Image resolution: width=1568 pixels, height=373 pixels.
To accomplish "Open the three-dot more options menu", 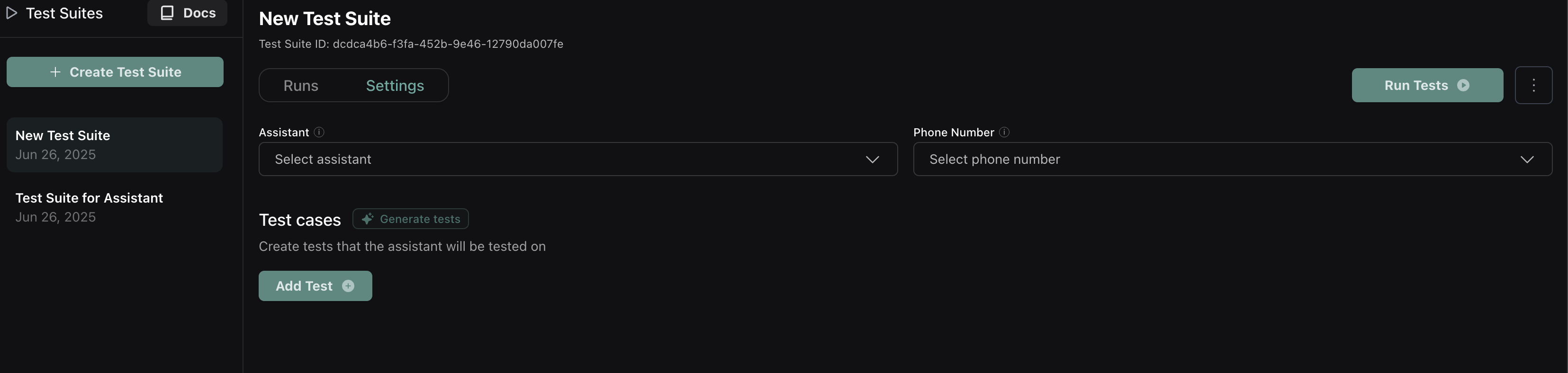I will 1533,85.
